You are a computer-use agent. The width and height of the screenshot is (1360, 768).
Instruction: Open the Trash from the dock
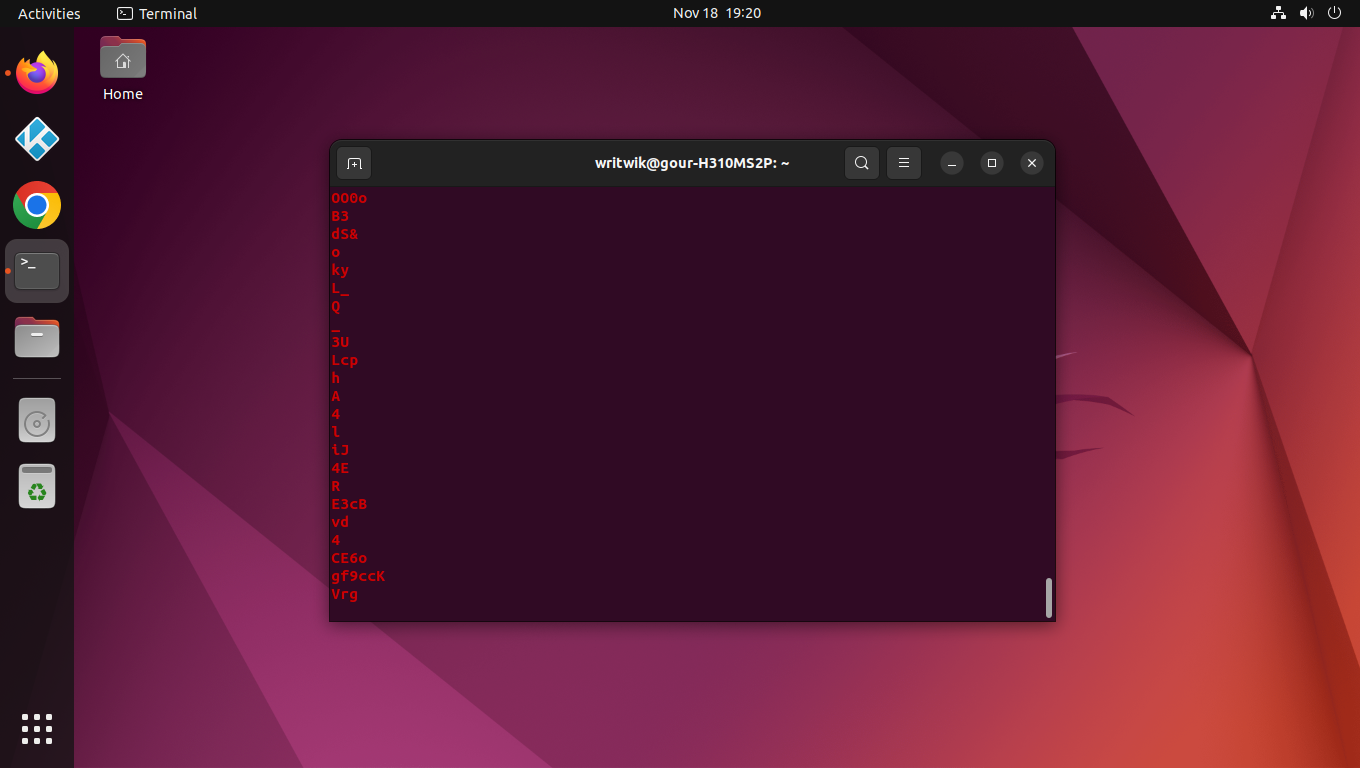[36, 486]
